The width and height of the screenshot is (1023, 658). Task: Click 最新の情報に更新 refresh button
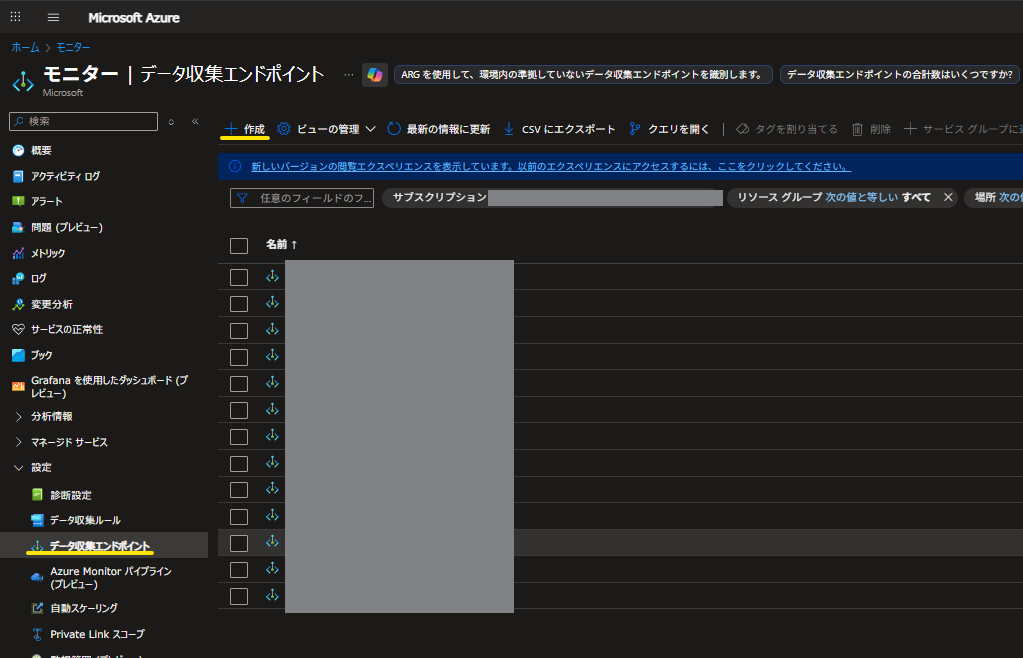coord(438,129)
